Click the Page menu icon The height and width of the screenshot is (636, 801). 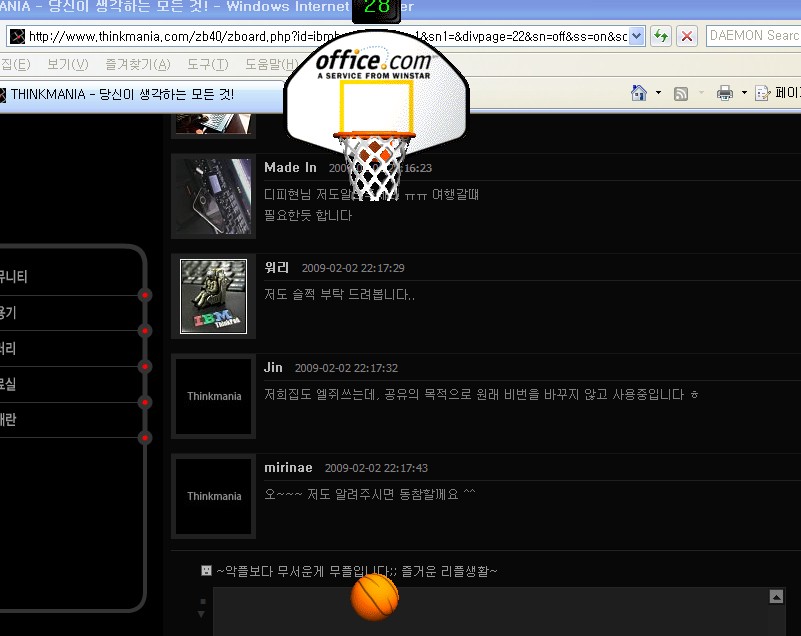click(x=762, y=93)
